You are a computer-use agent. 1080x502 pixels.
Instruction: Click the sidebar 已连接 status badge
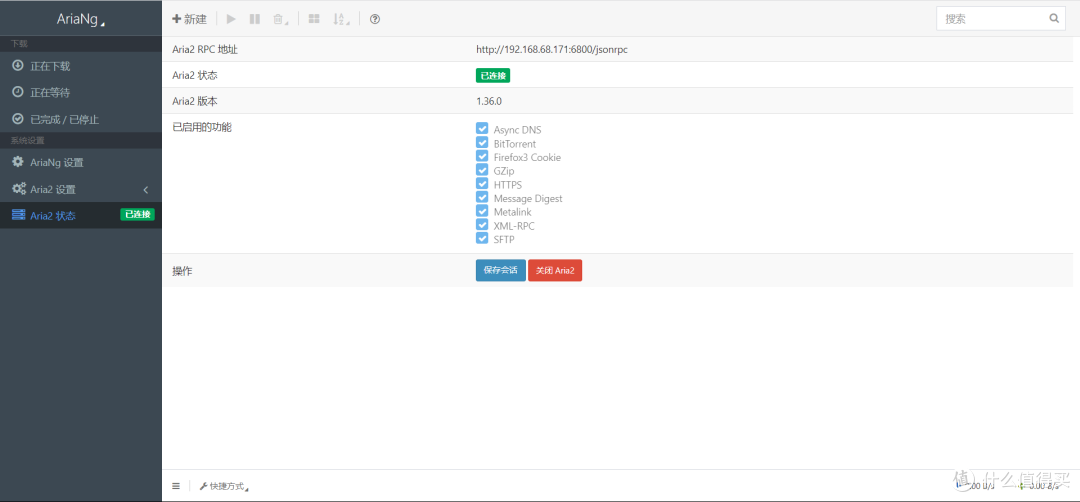coord(138,214)
